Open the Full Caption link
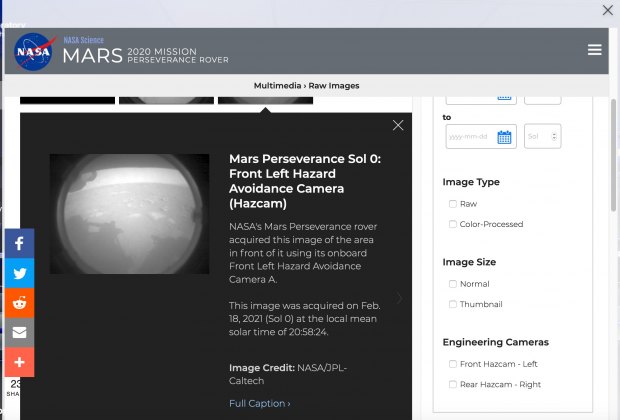Image resolution: width=620 pixels, height=420 pixels. [x=259, y=403]
